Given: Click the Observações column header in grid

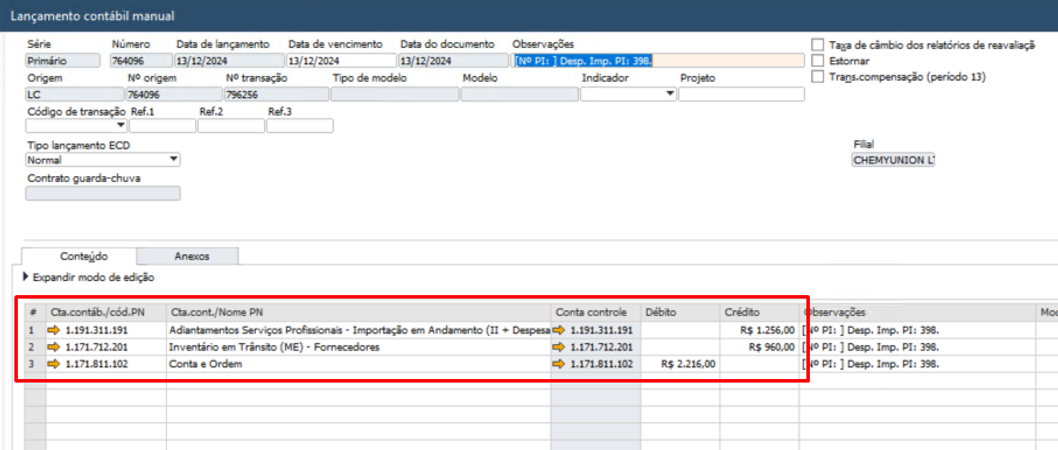Looking at the screenshot, I should (917, 312).
